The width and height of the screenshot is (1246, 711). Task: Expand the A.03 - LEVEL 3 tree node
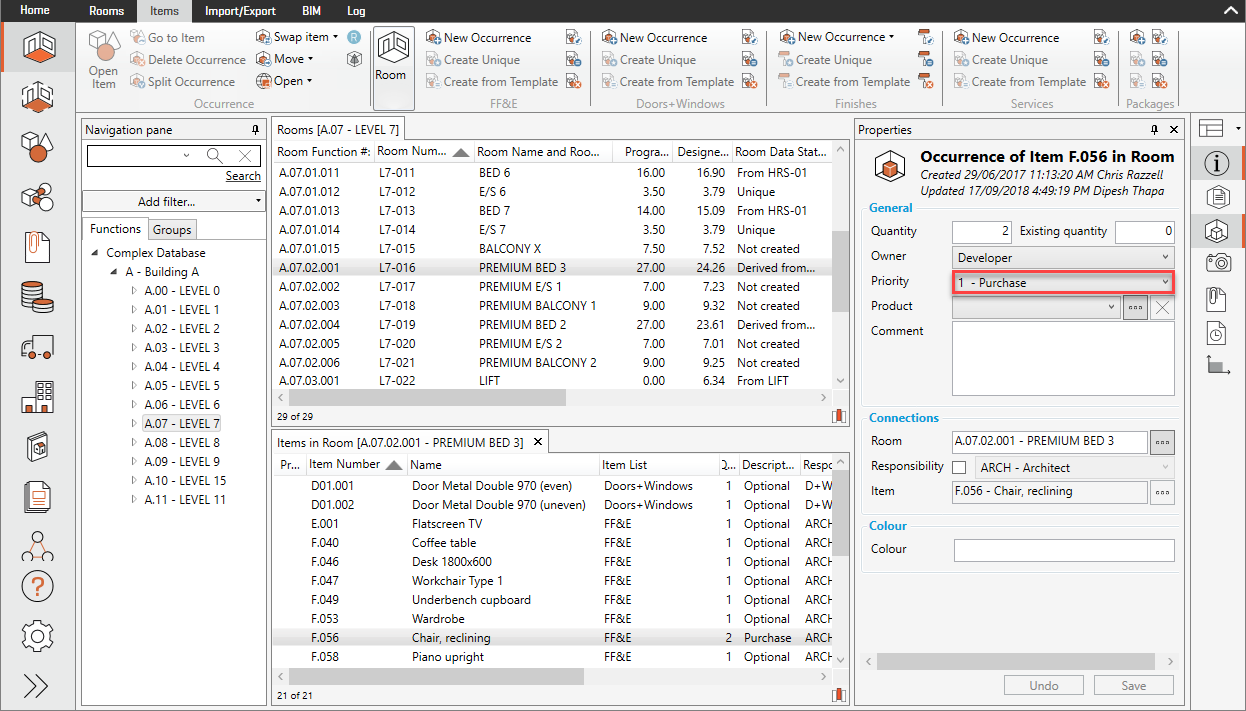point(135,348)
